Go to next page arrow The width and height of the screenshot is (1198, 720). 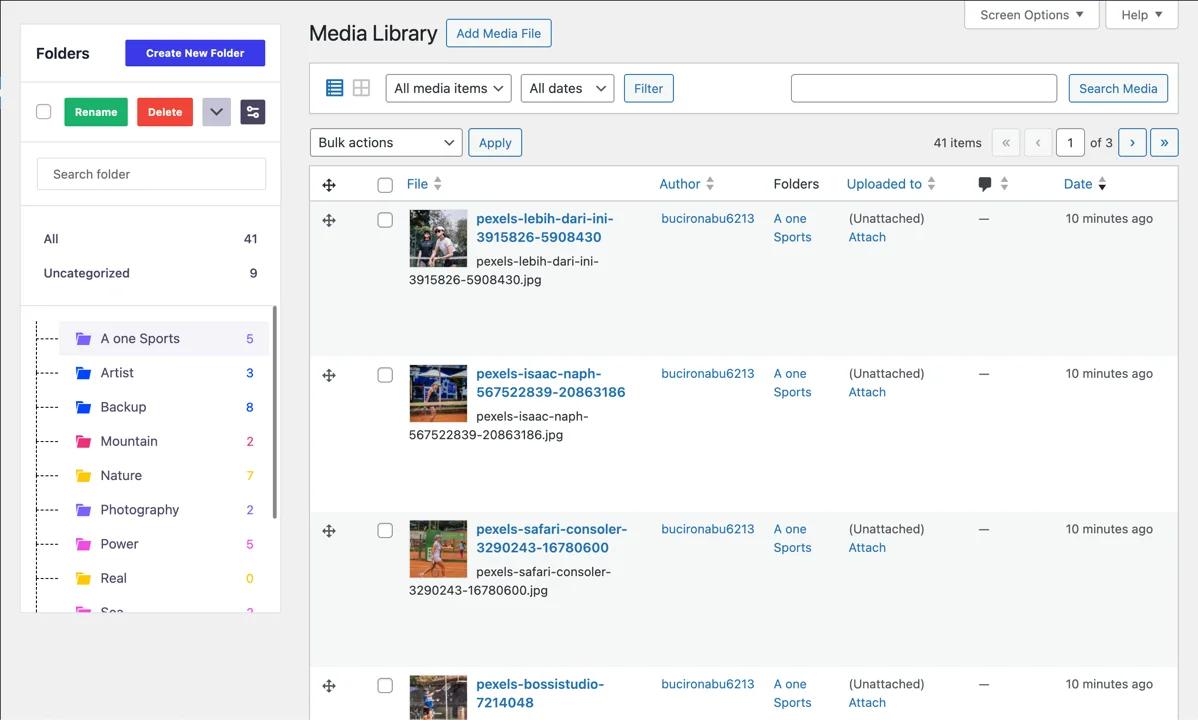1132,143
